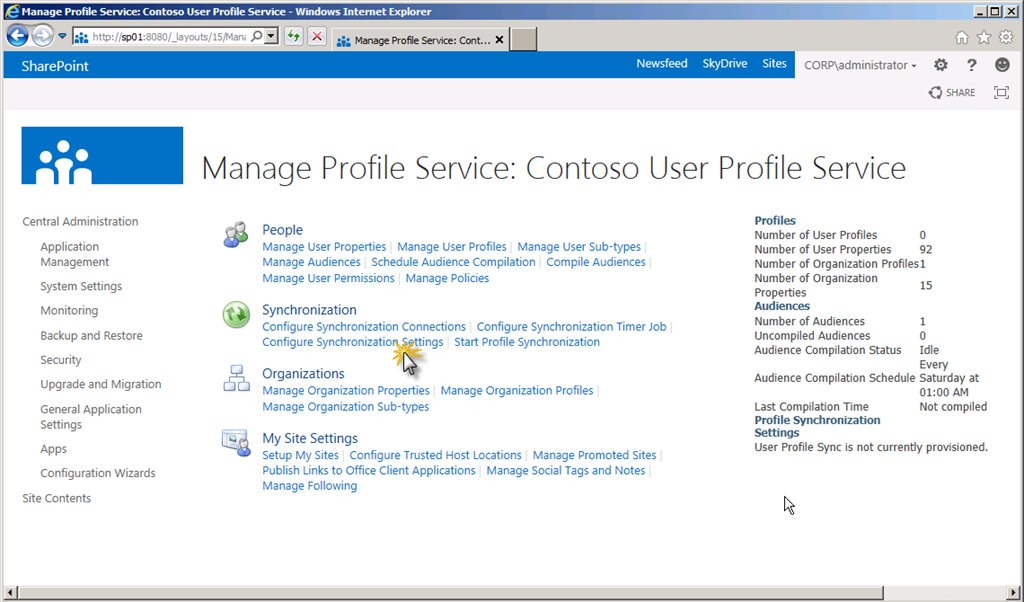Close the Manage Profile Service tab
The height and width of the screenshot is (602, 1024).
pos(499,40)
